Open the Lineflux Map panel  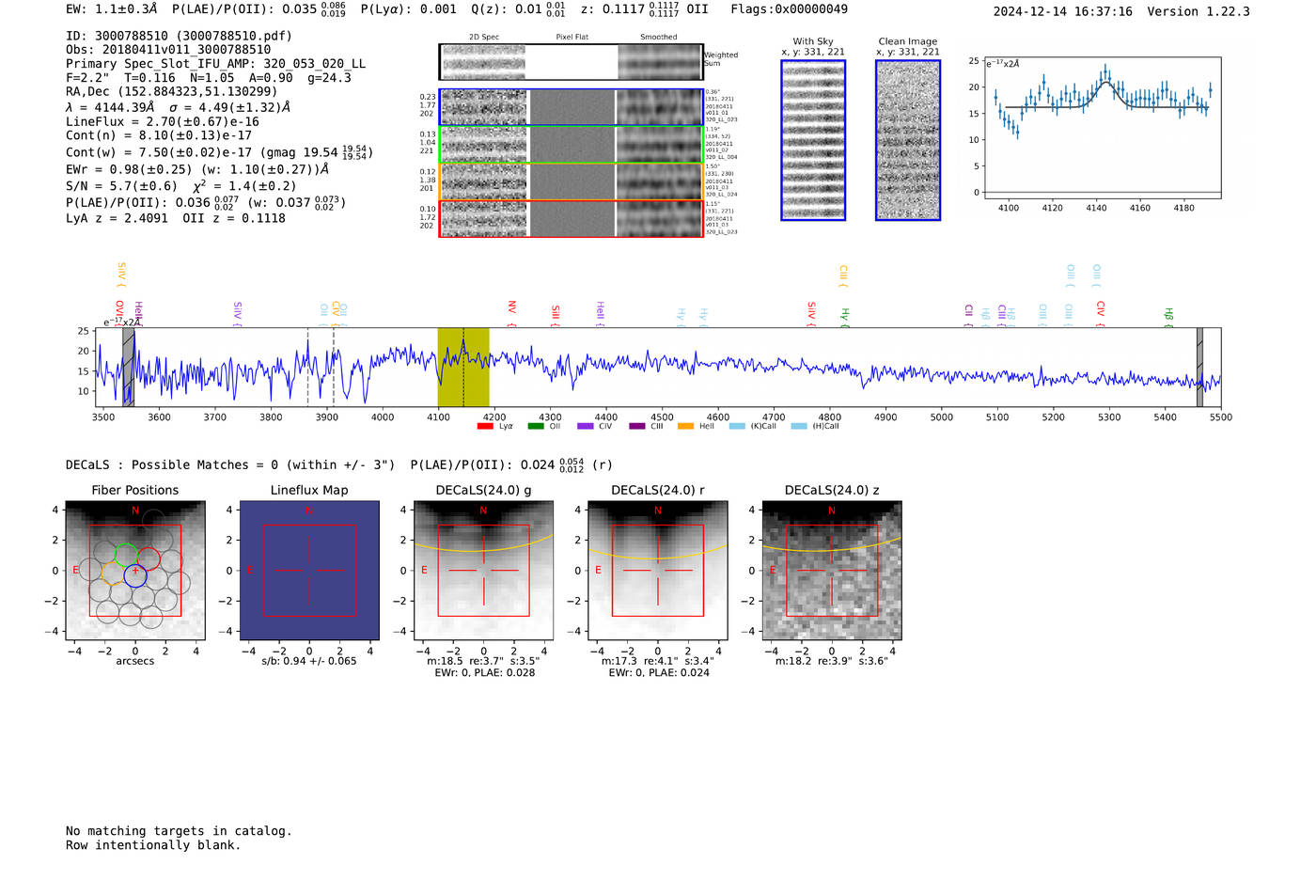pyautogui.click(x=309, y=571)
